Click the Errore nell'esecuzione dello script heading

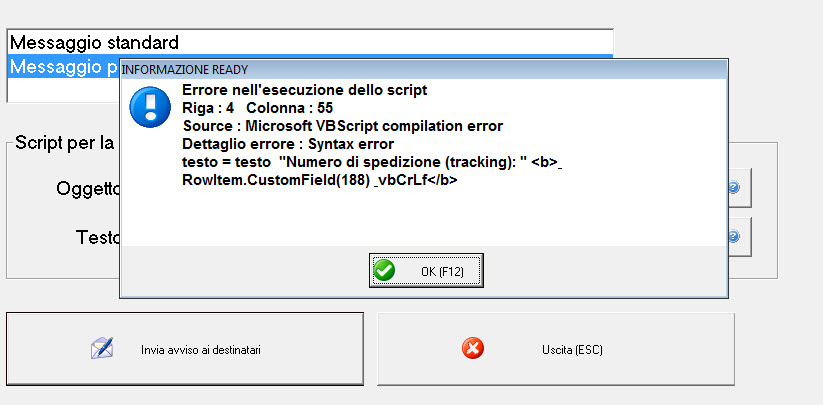(304, 90)
